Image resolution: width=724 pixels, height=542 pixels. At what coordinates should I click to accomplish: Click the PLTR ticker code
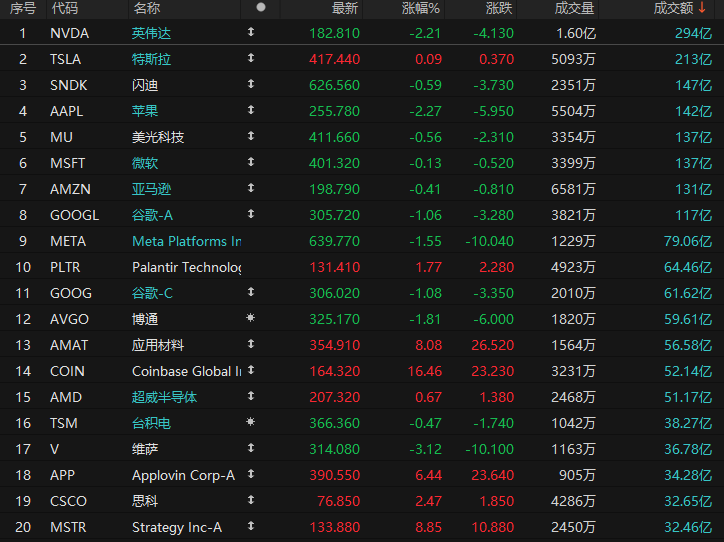click(x=65, y=267)
